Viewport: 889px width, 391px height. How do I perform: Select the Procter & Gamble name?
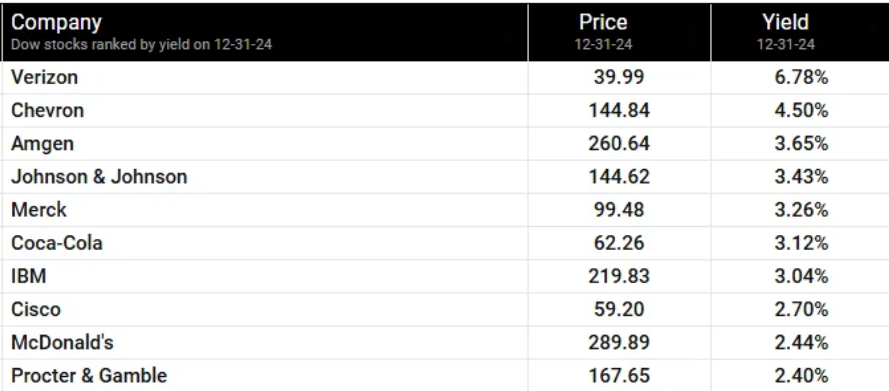click(x=89, y=376)
